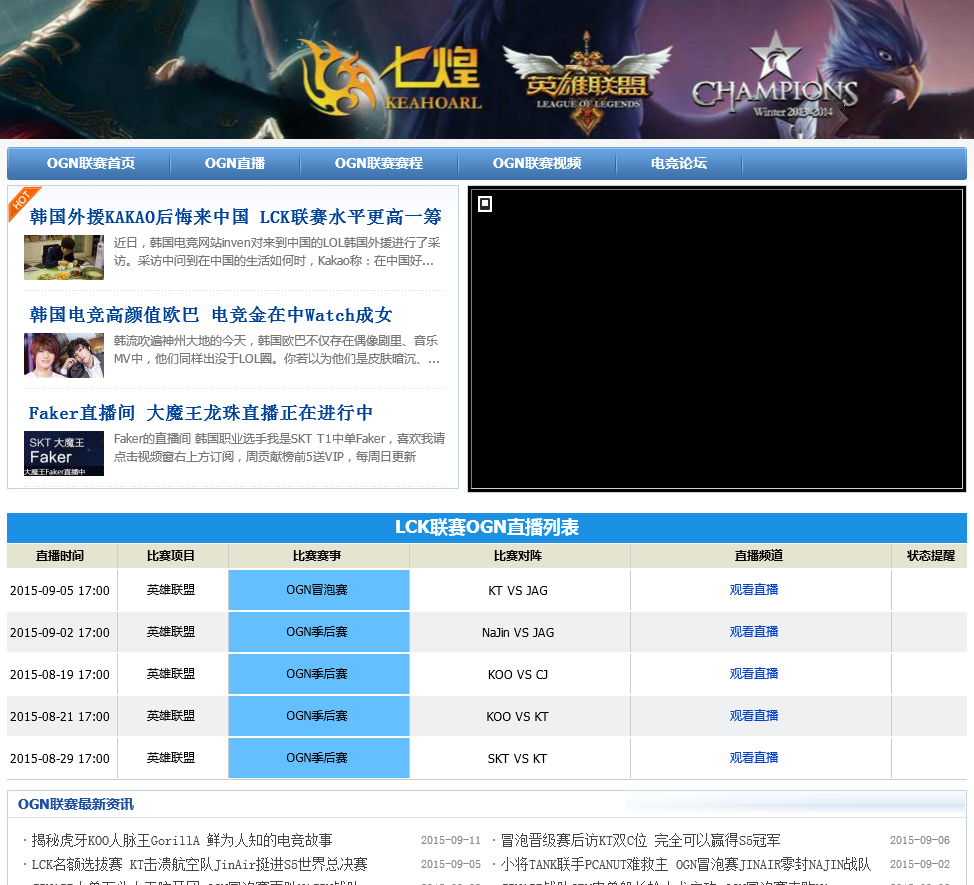
Task: Click the orange HOT ribbon badge
Action: [22, 201]
